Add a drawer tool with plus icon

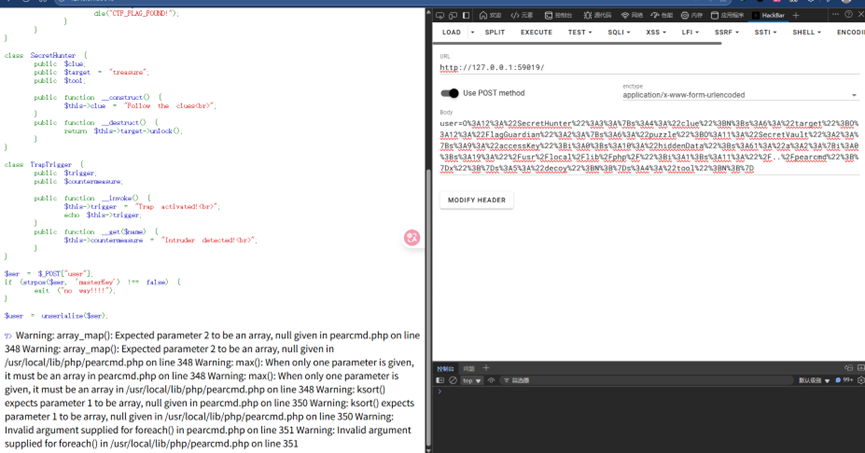(x=486, y=368)
